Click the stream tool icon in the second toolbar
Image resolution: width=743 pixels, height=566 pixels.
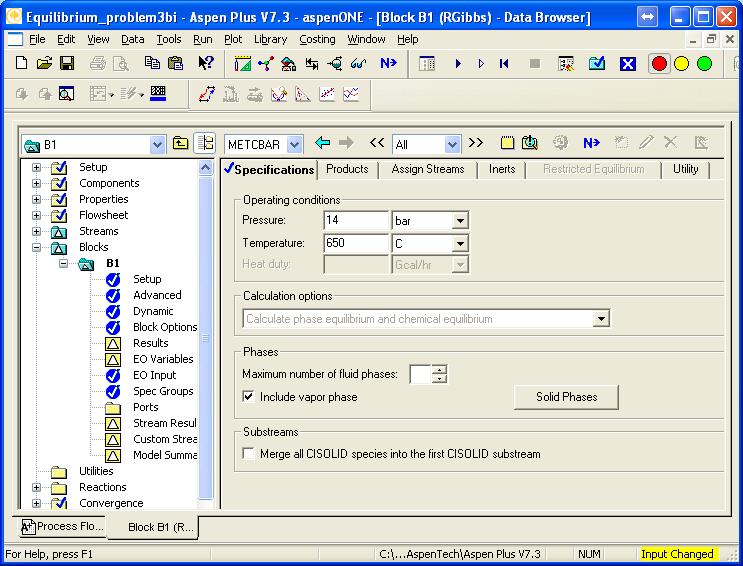207,94
